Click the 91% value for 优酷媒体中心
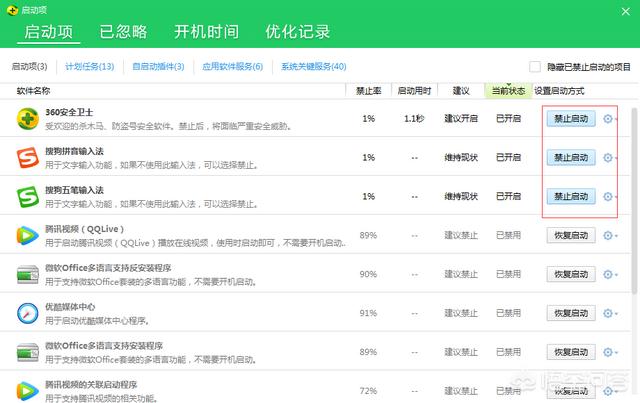640x403 pixels. pyautogui.click(x=368, y=313)
